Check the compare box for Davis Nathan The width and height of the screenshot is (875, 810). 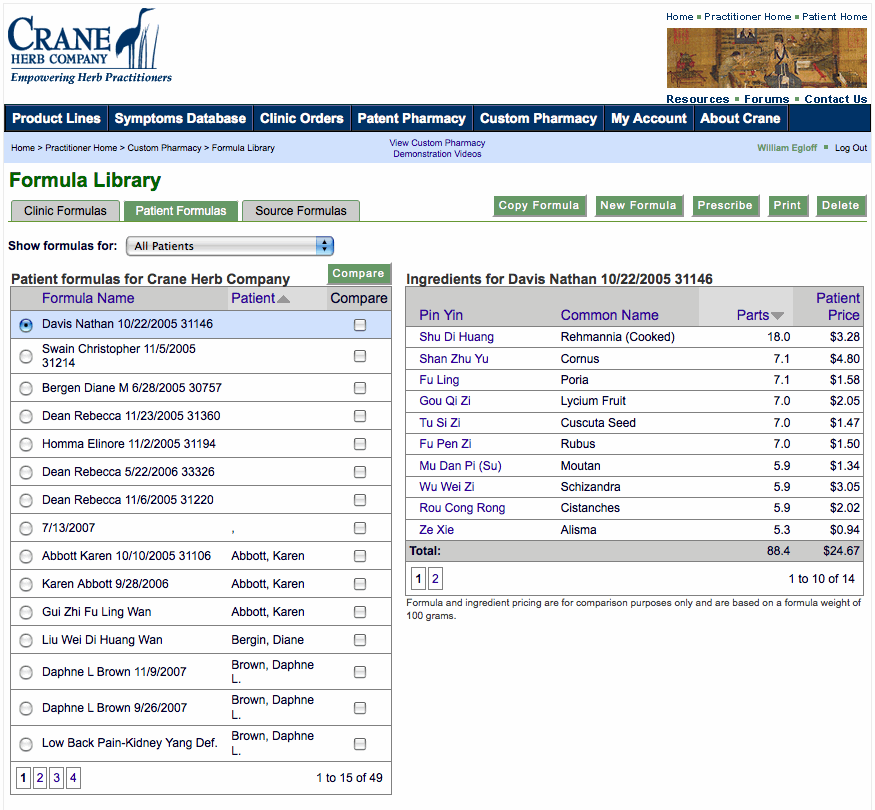pyautogui.click(x=360, y=325)
